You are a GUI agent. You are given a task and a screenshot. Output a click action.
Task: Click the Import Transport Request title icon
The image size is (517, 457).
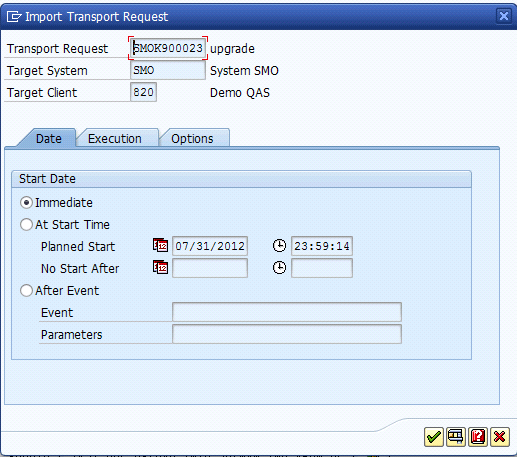(x=14, y=16)
